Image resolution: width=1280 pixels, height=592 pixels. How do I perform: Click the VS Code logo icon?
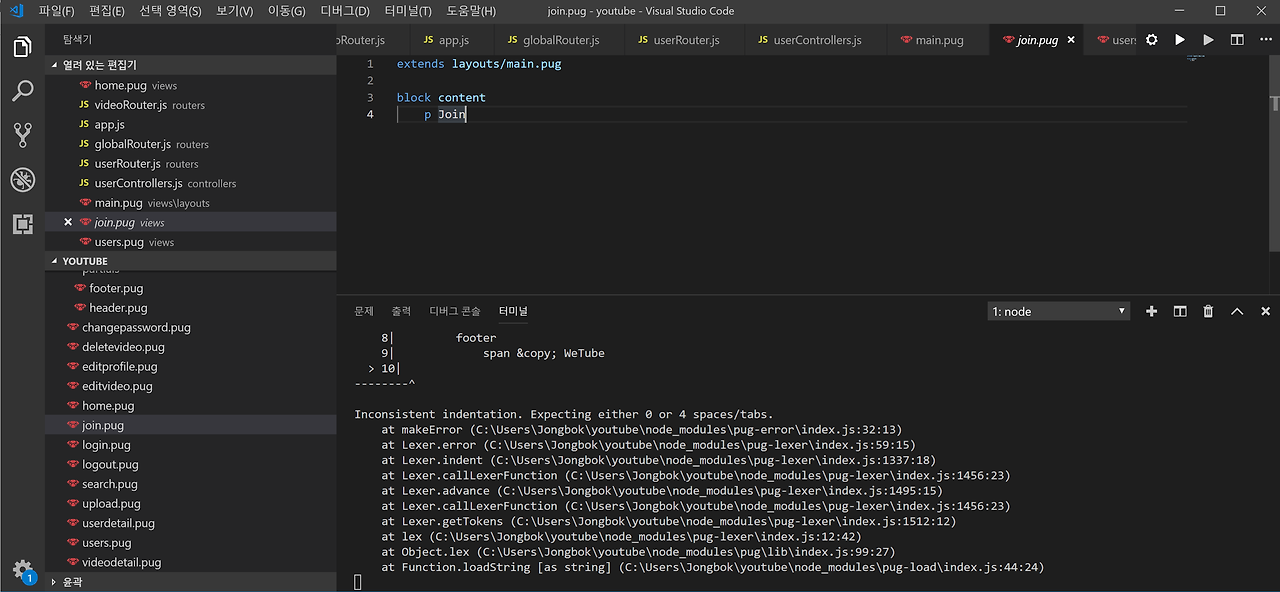pos(15,11)
